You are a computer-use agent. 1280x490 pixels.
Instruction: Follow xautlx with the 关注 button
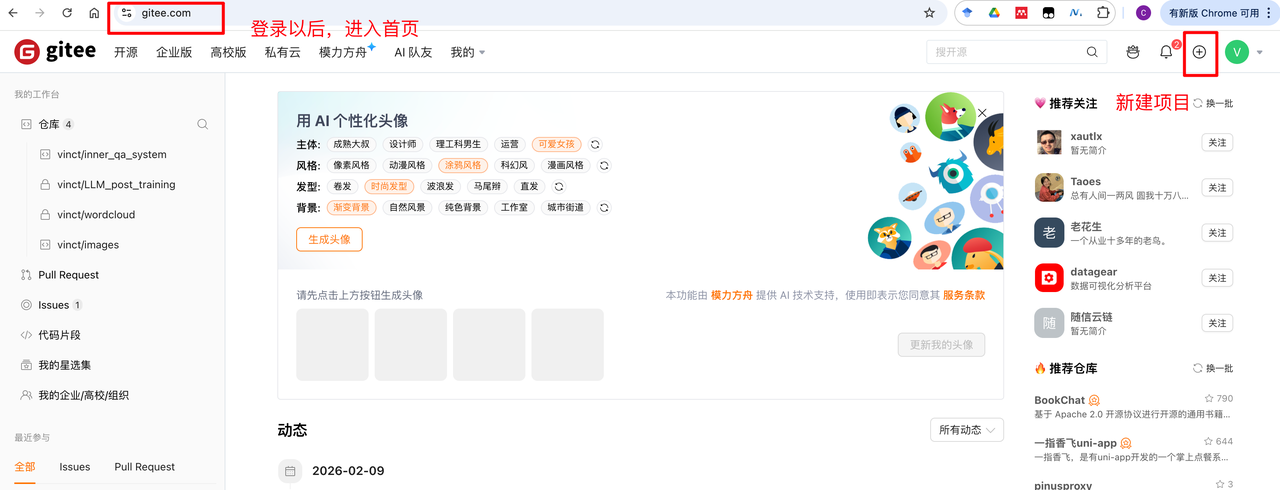pos(1217,143)
